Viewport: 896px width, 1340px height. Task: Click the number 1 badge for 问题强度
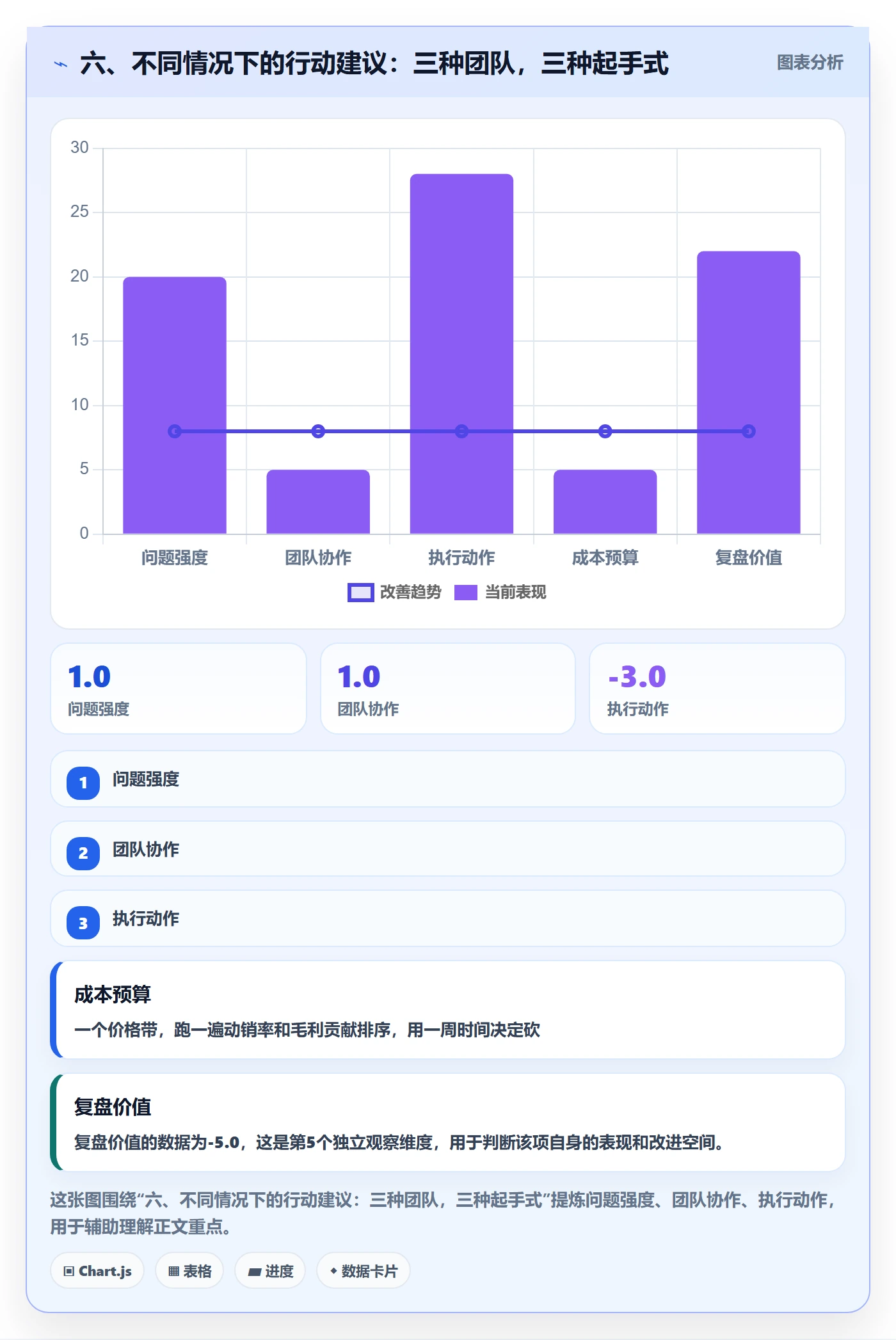pyautogui.click(x=83, y=783)
